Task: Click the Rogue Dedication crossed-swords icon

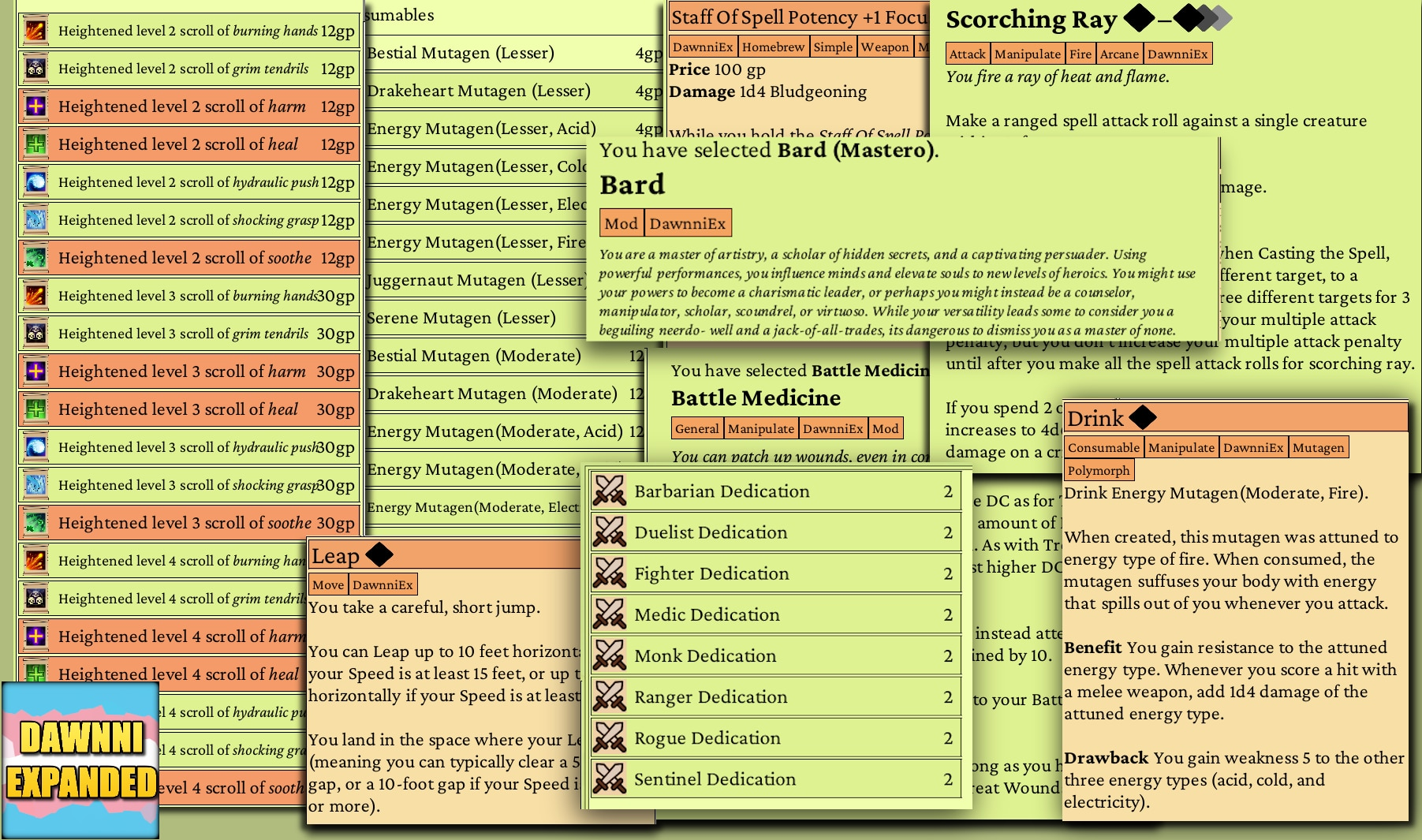Action: (x=609, y=737)
